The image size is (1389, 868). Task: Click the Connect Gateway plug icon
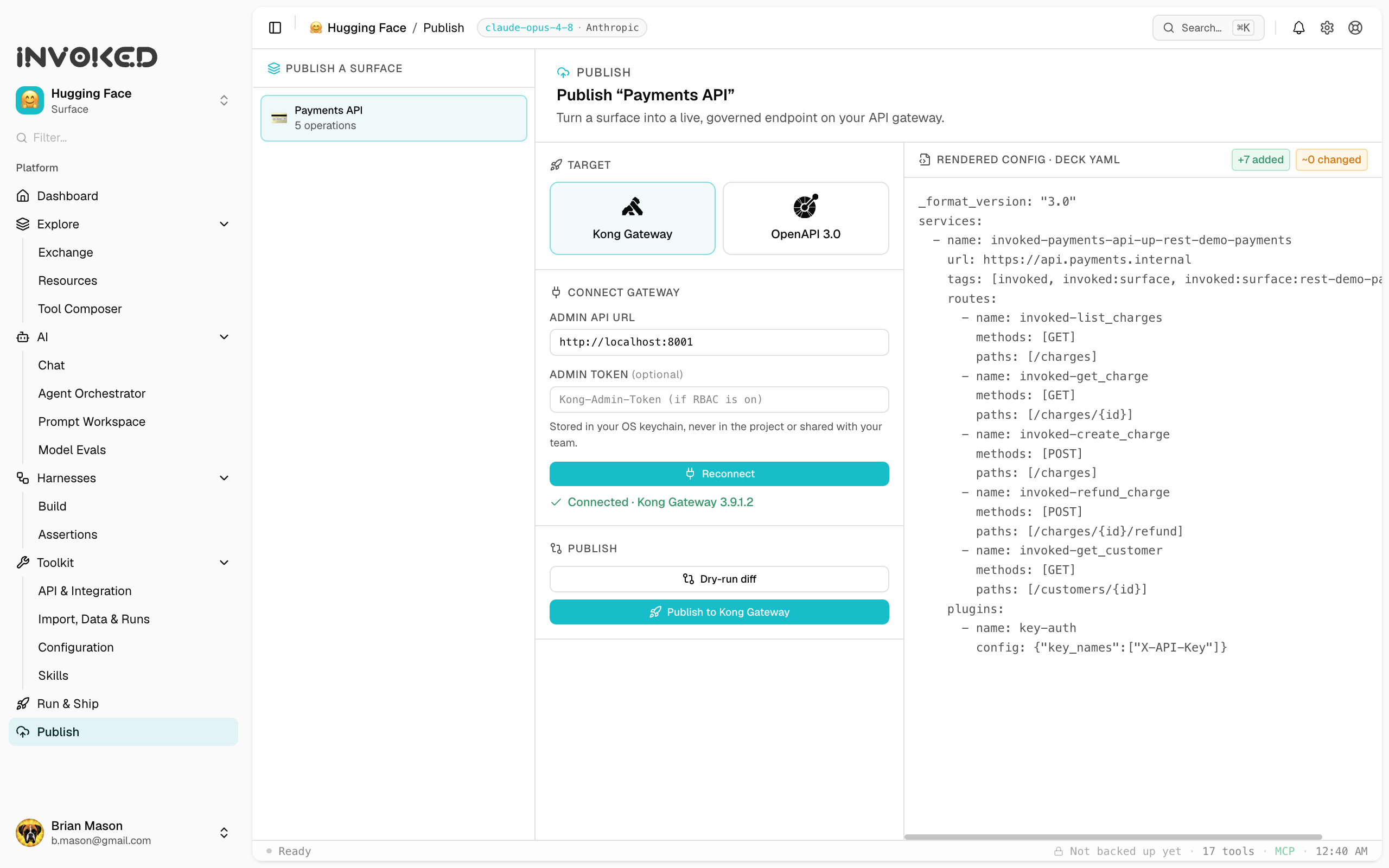(556, 292)
